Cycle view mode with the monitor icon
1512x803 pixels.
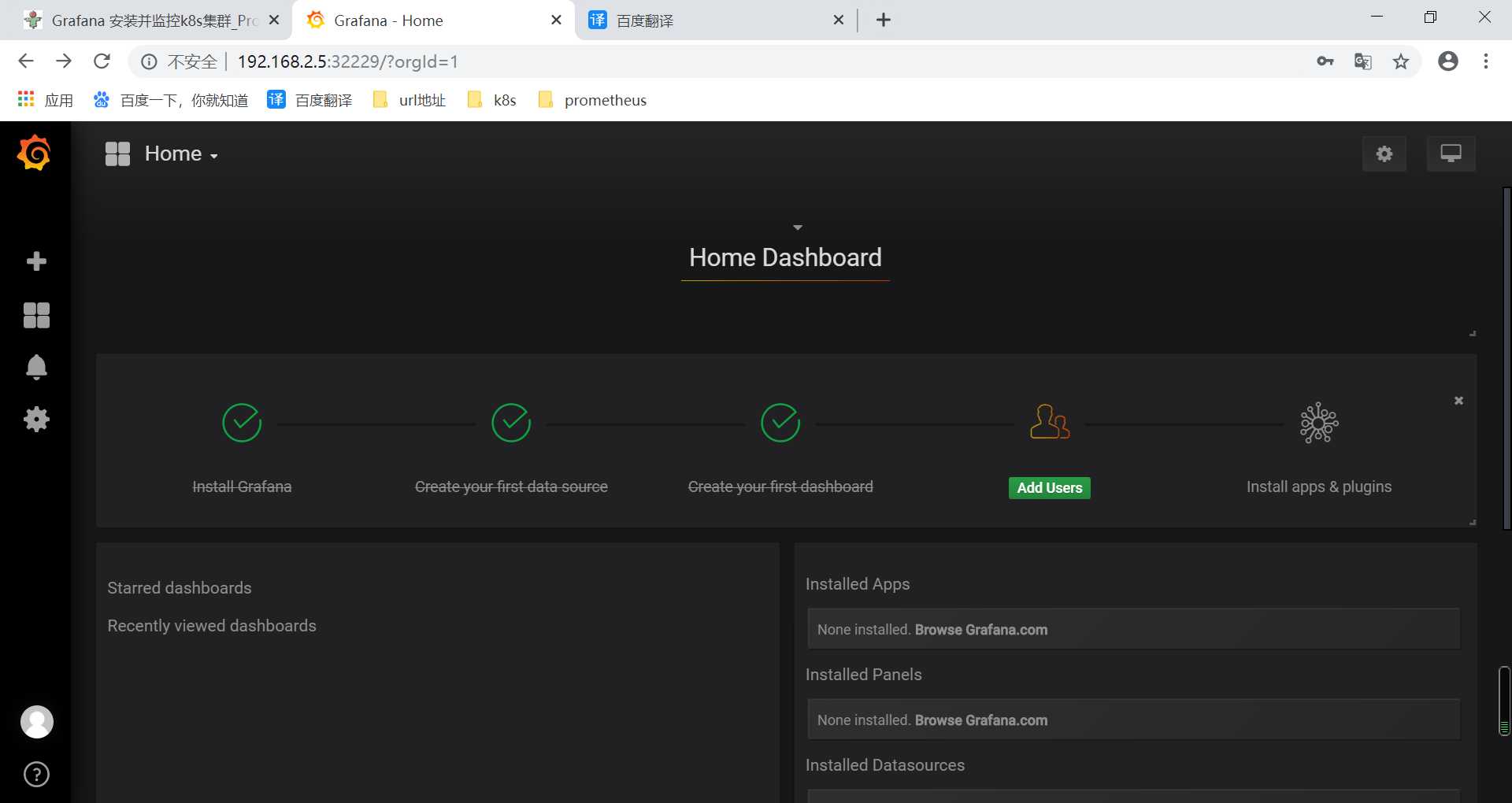point(1451,154)
